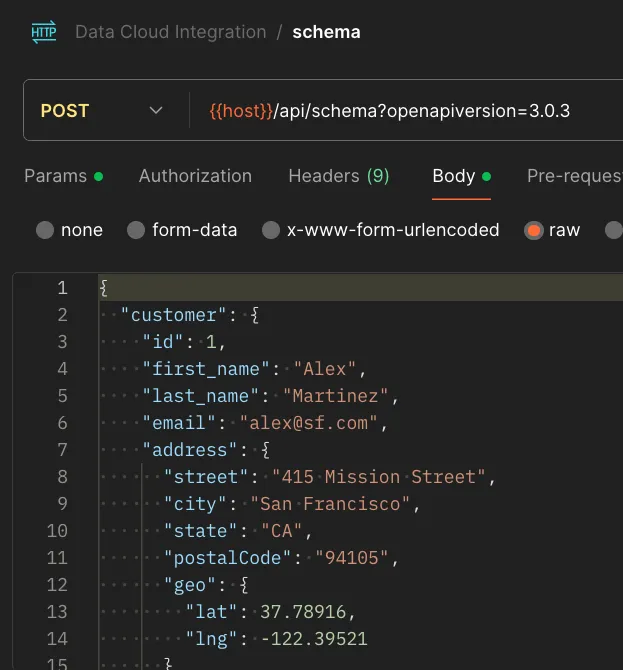Click the "CA" value

(282, 531)
